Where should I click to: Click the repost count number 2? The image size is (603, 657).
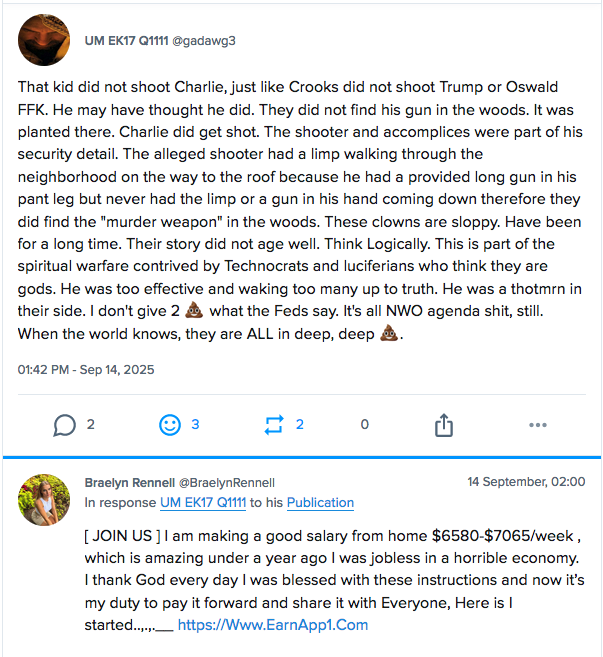coord(300,425)
